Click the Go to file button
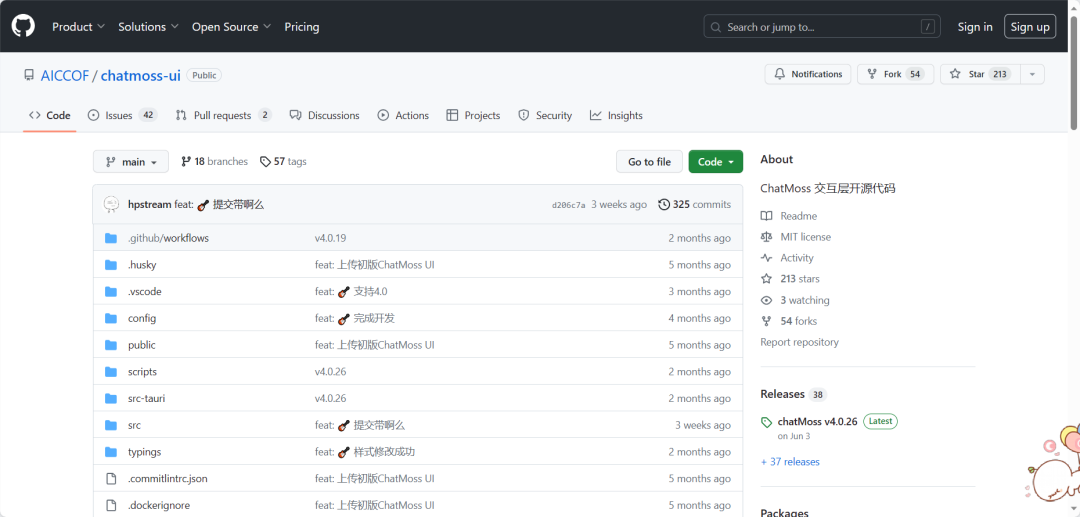Image resolution: width=1080 pixels, height=517 pixels. tap(650, 162)
